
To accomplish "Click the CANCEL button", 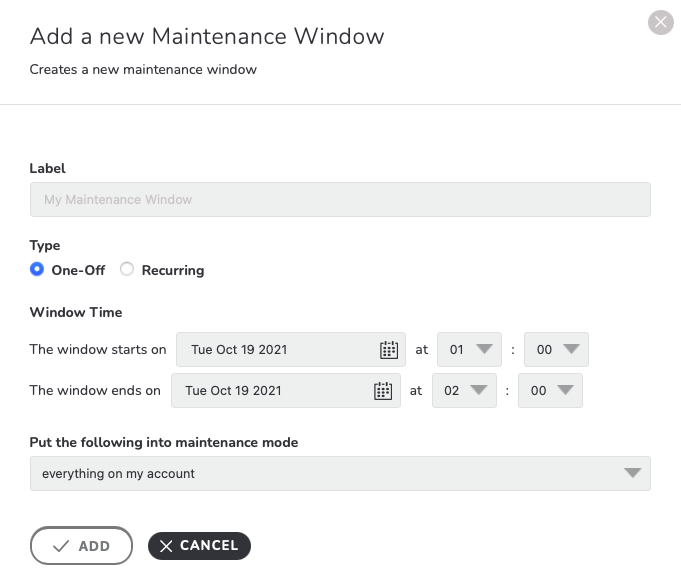I will click(199, 546).
